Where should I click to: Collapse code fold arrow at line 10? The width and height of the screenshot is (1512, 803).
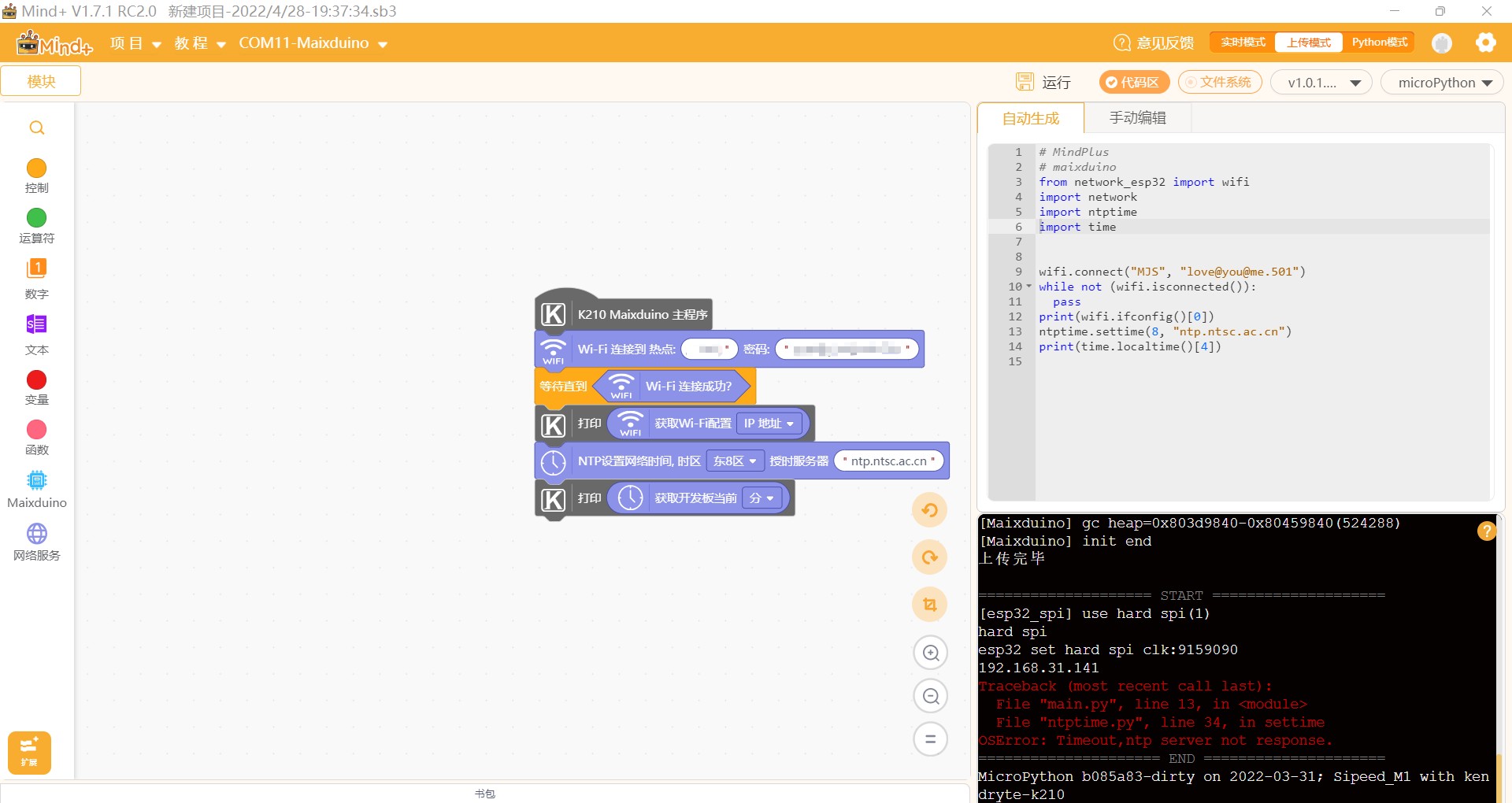click(1028, 287)
